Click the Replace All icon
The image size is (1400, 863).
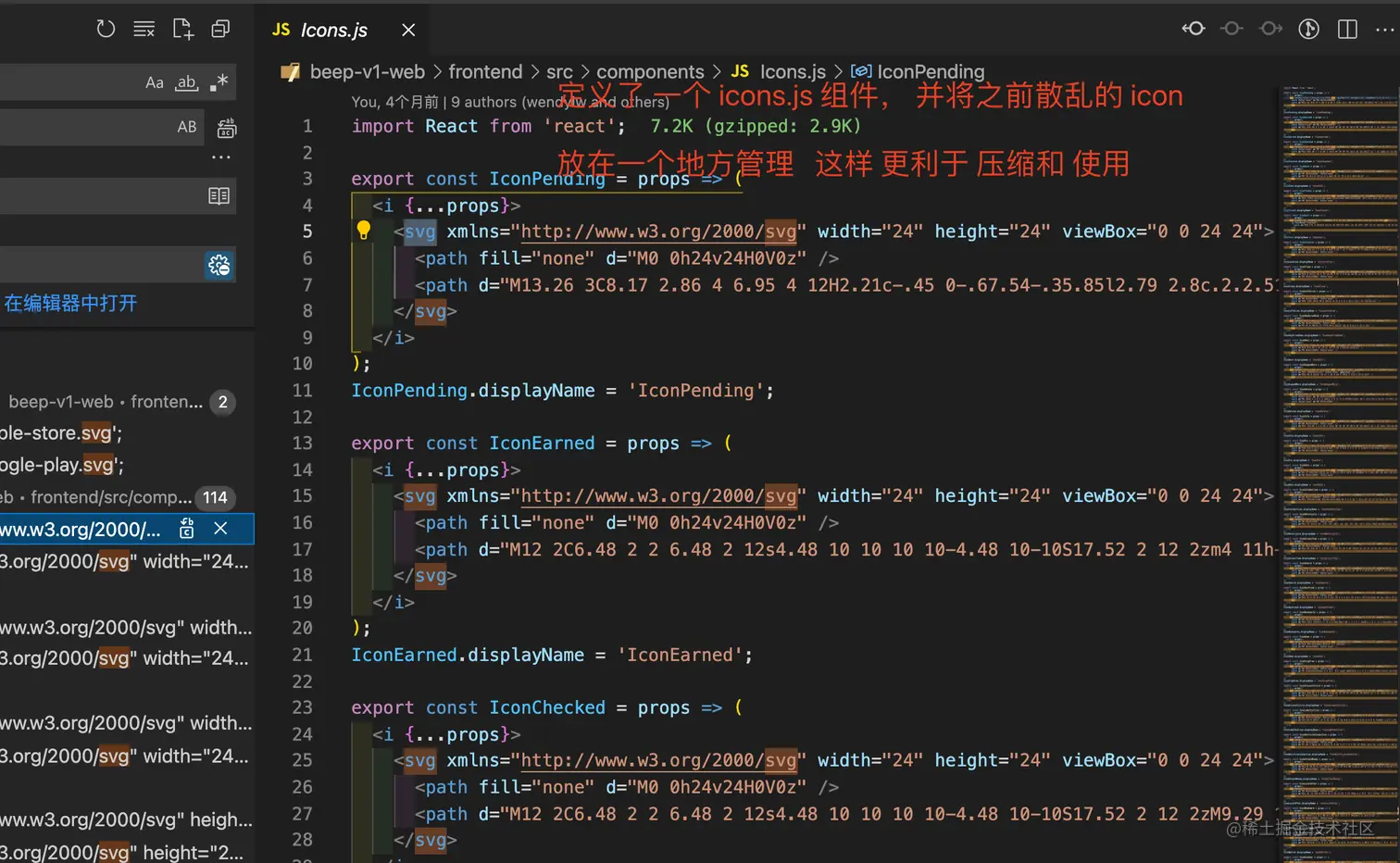[226, 128]
